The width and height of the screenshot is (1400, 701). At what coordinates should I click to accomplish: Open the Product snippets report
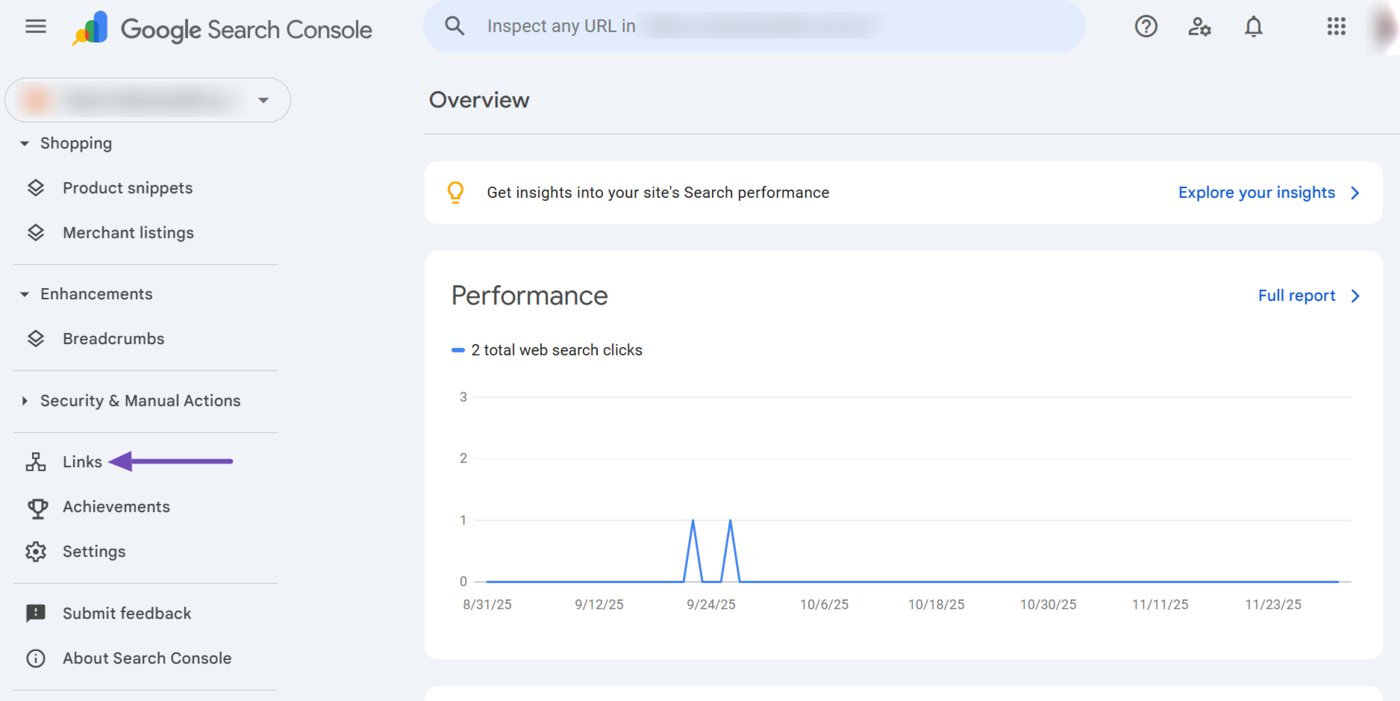pyautogui.click(x=127, y=187)
